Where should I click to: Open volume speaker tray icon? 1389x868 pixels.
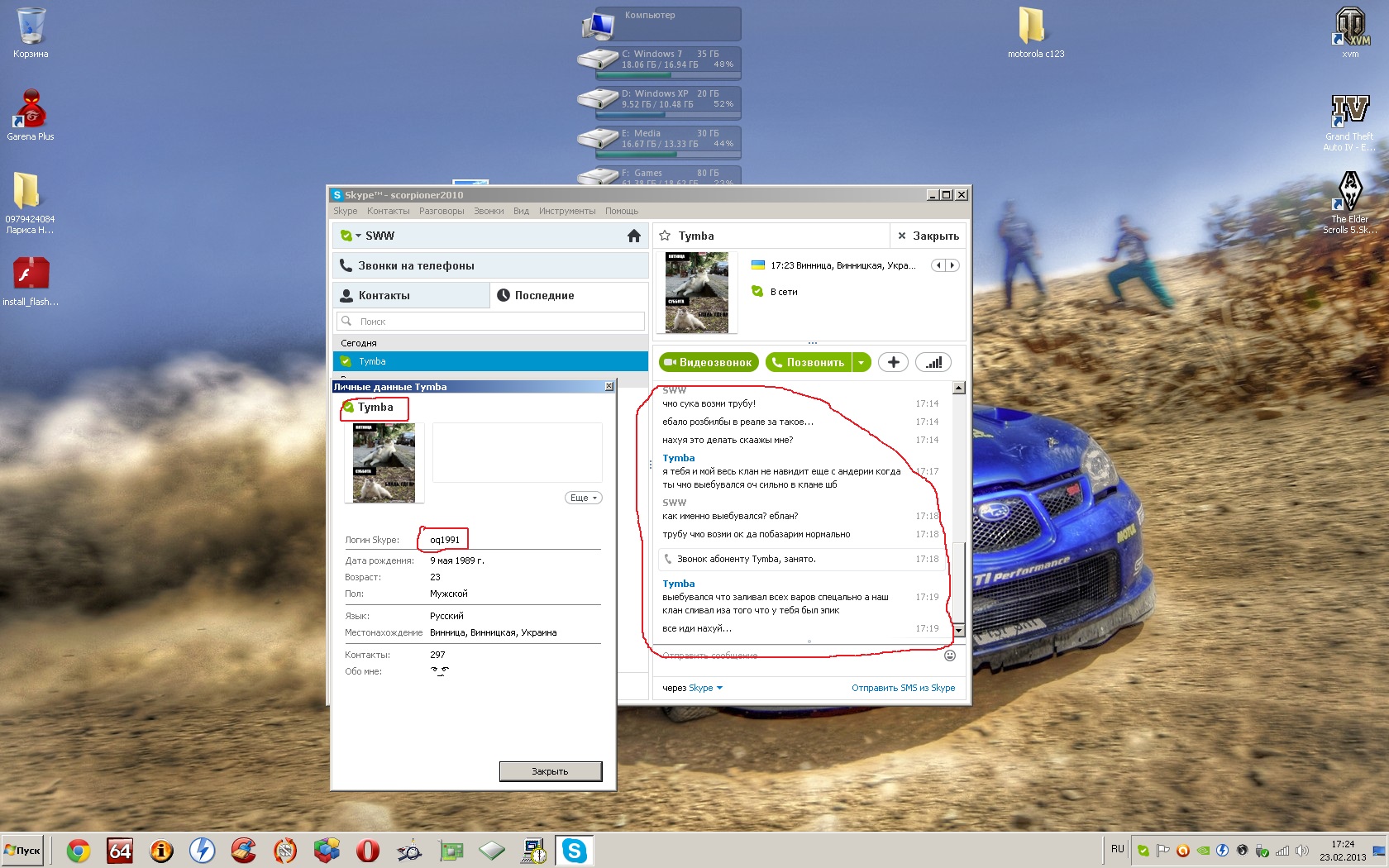point(1302,850)
